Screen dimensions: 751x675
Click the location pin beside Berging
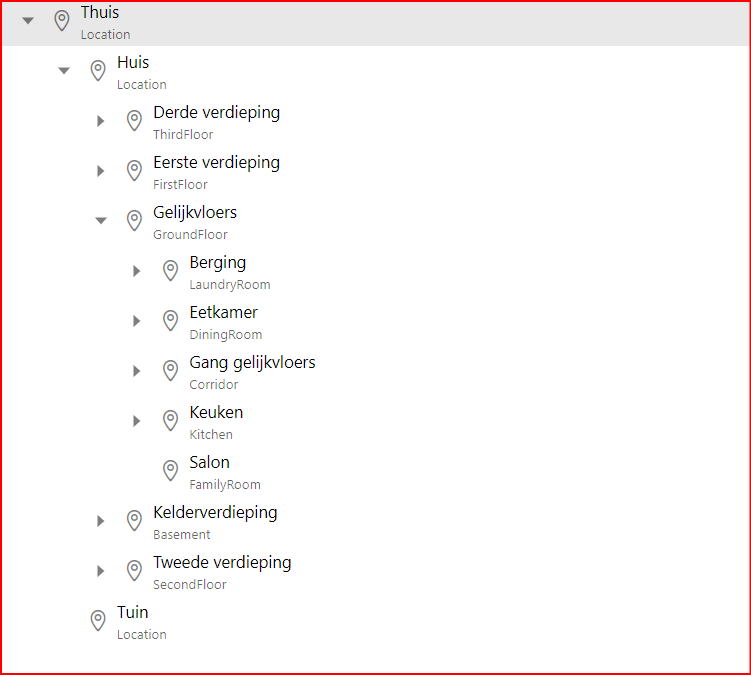pos(170,271)
